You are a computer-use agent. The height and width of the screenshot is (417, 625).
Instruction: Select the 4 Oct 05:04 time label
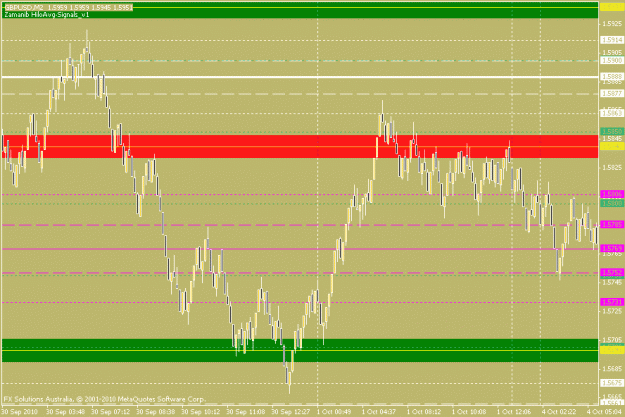(x=605, y=411)
